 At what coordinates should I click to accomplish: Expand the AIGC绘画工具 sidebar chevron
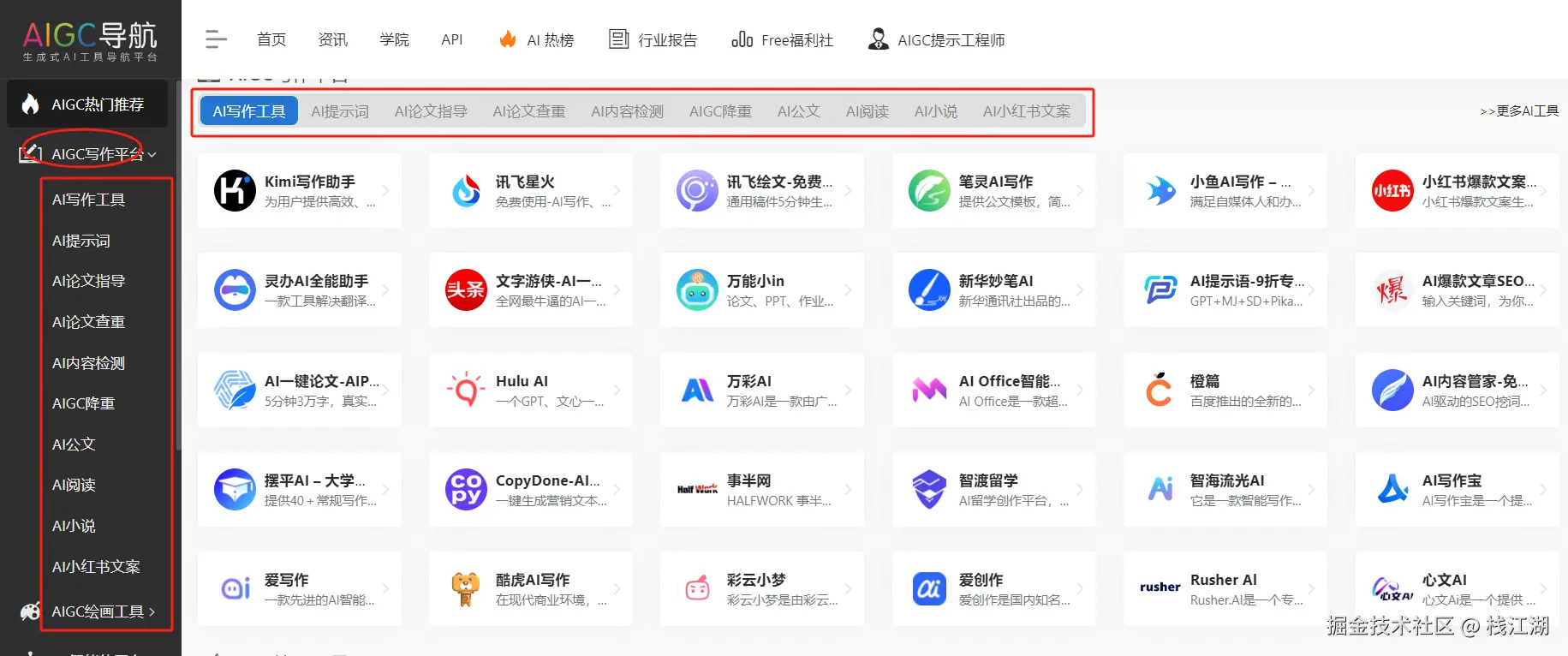coord(152,611)
